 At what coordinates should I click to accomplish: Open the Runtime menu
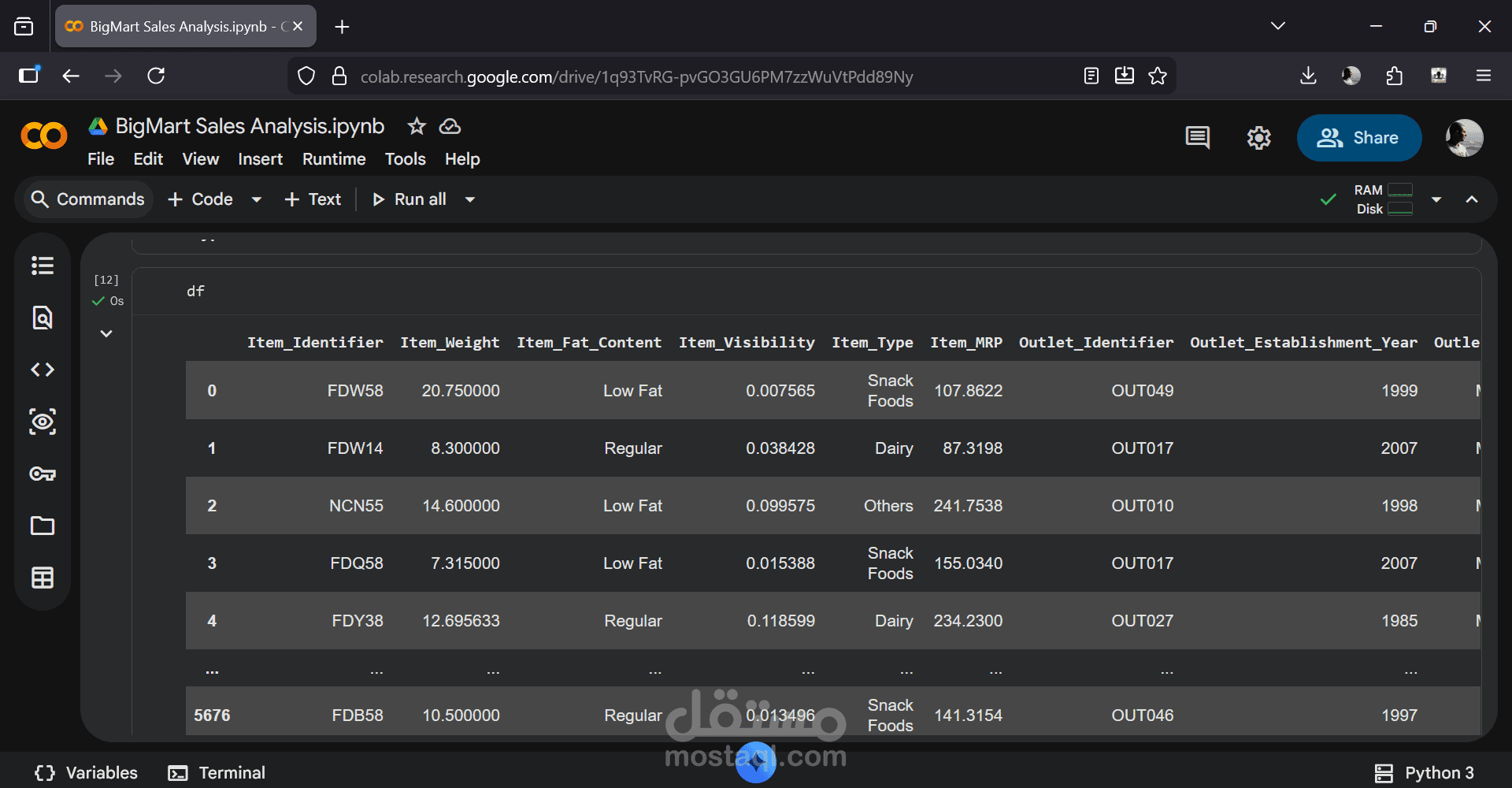[x=334, y=159]
